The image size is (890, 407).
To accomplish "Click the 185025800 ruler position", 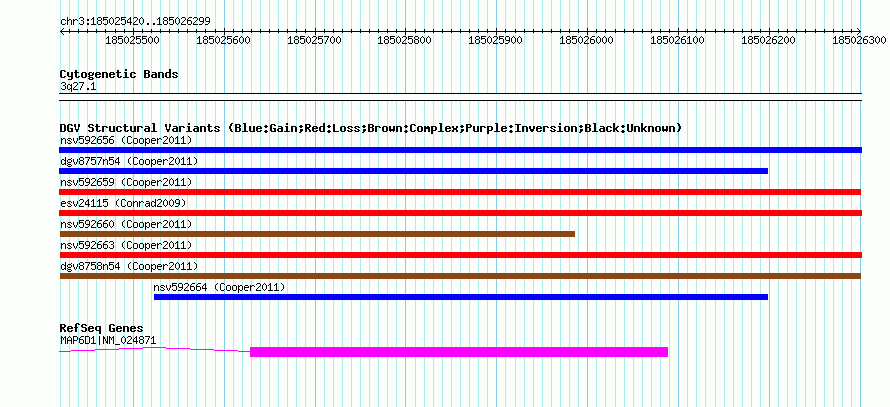I will (x=405, y=40).
